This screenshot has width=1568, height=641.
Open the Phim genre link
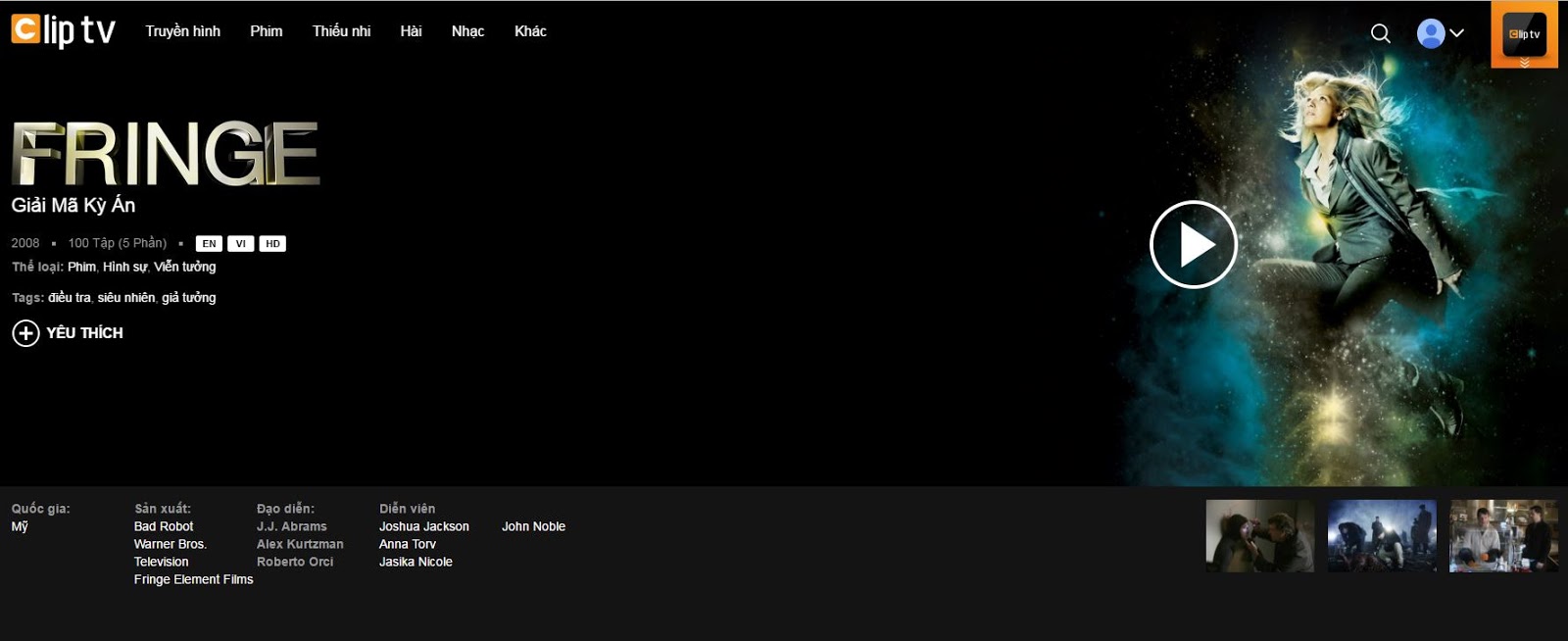point(81,267)
